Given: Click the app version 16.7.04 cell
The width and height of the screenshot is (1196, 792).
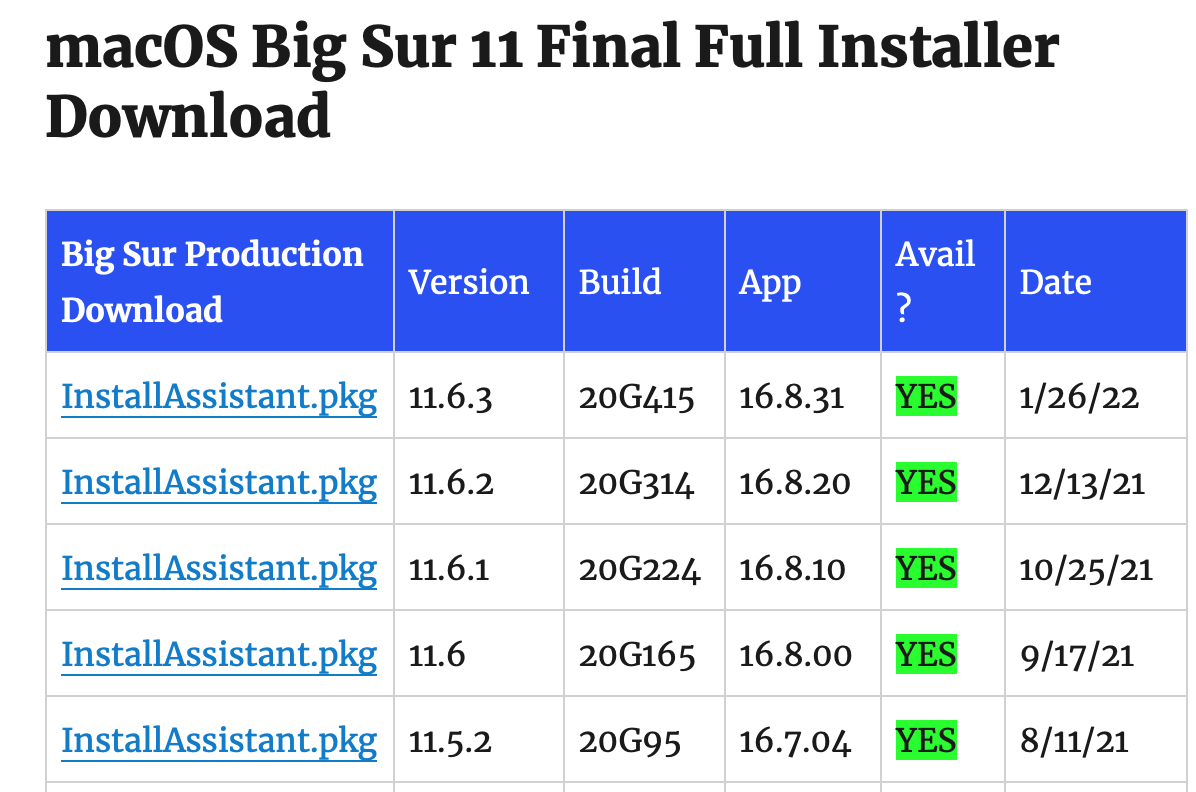Looking at the screenshot, I should pos(795,742).
